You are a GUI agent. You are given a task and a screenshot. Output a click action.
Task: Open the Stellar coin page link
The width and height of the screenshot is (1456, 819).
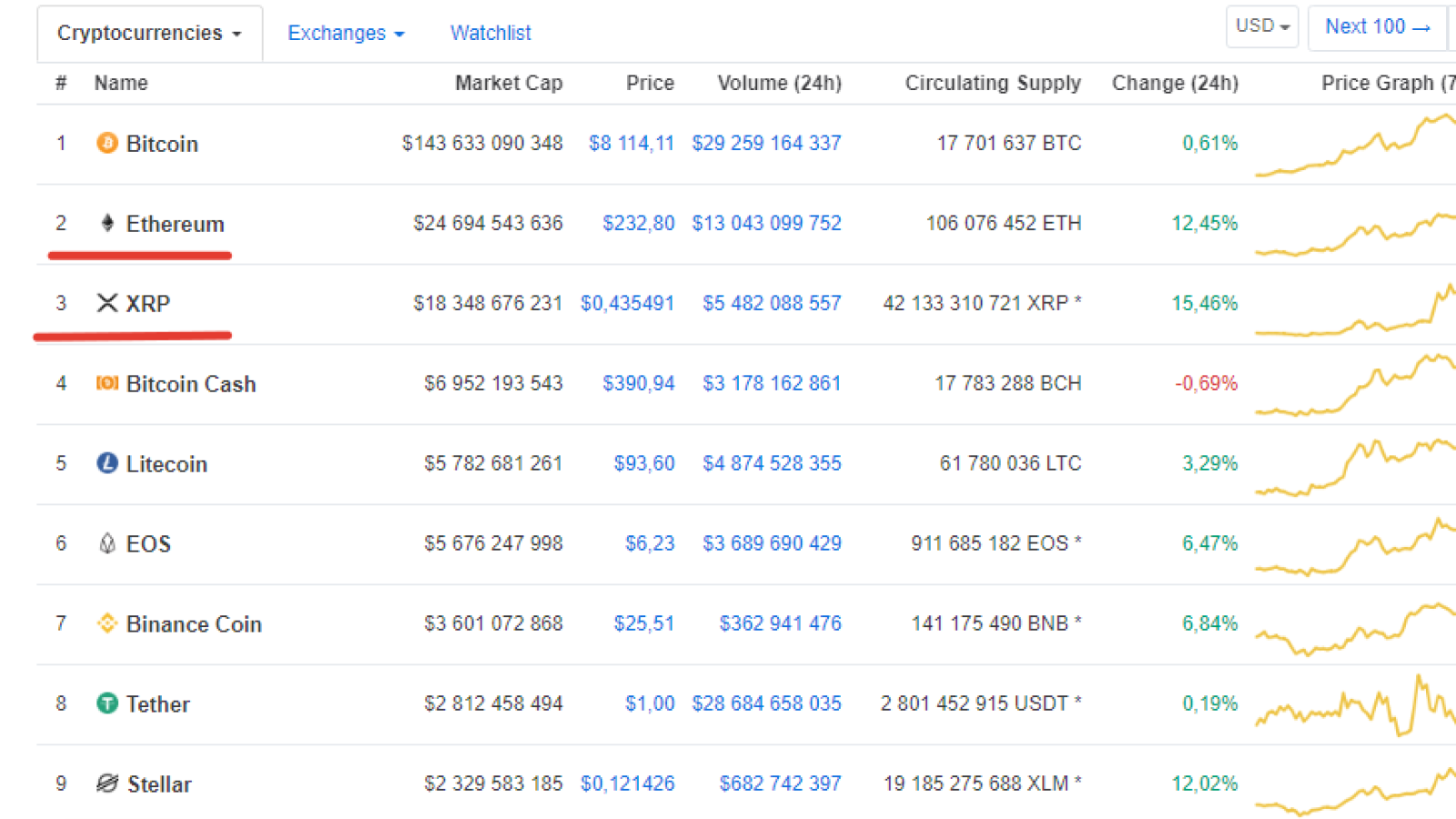(x=159, y=784)
